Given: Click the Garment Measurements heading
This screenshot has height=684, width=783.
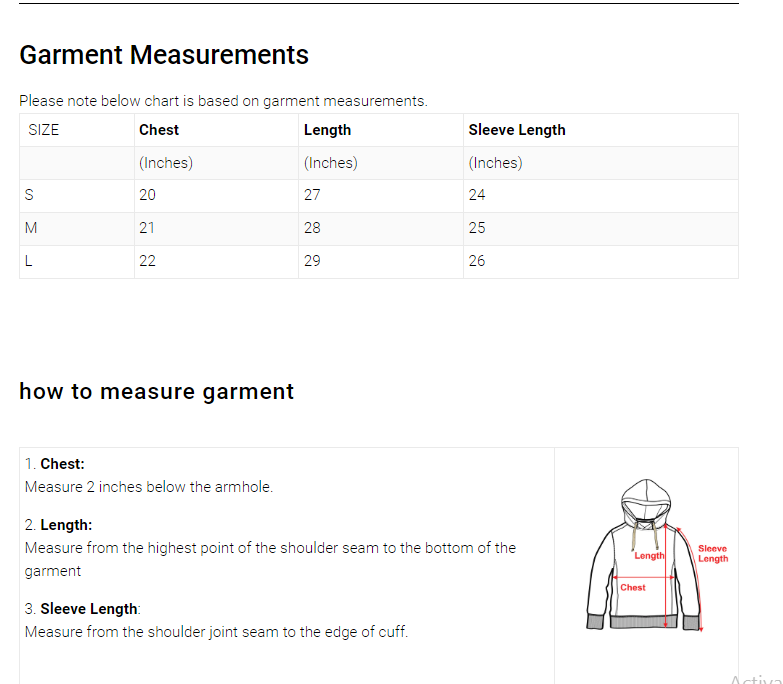Looking at the screenshot, I should [x=164, y=55].
